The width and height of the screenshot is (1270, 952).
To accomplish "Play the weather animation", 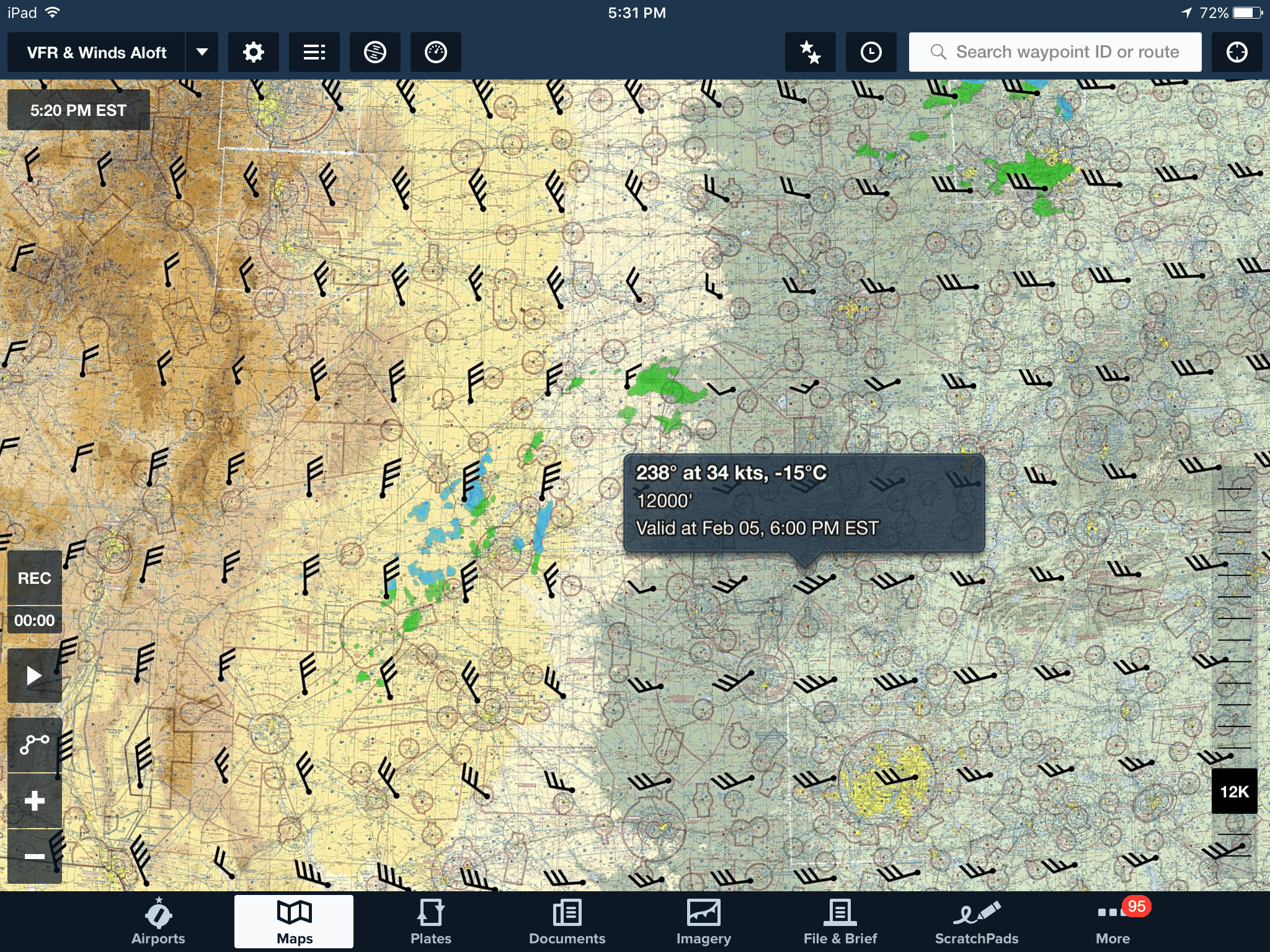I will (x=35, y=675).
